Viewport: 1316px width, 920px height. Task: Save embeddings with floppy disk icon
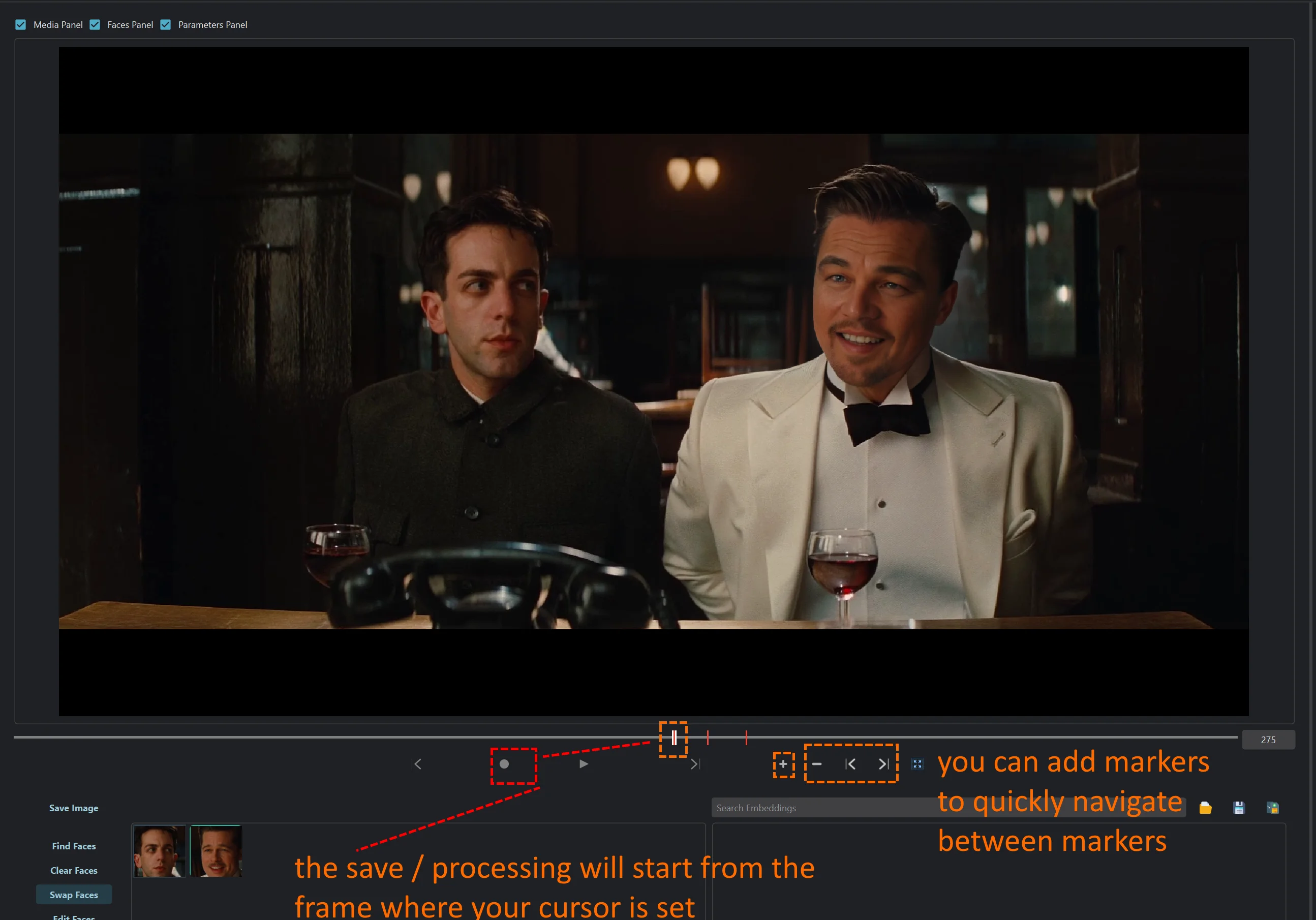click(1239, 808)
